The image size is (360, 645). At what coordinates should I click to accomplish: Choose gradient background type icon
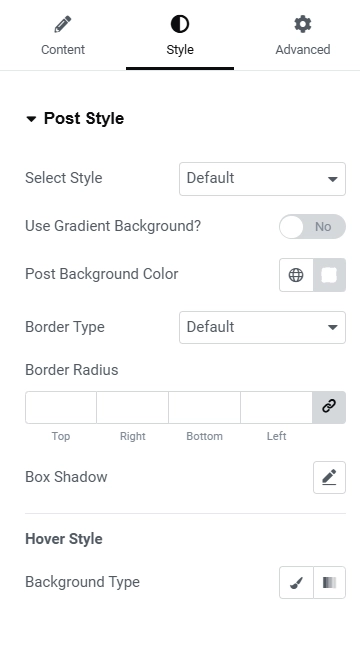[x=330, y=582]
